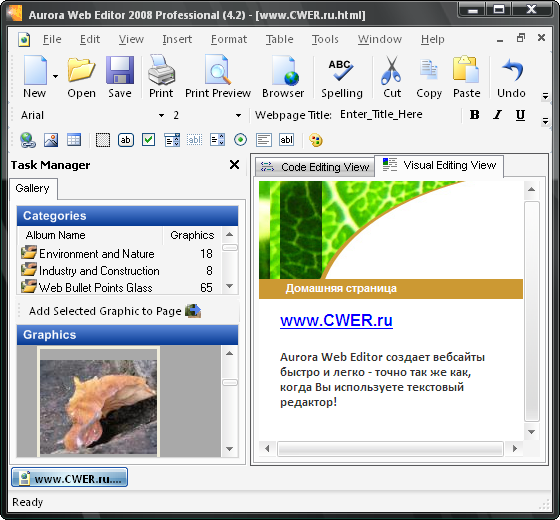Cut the selection

point(392,76)
